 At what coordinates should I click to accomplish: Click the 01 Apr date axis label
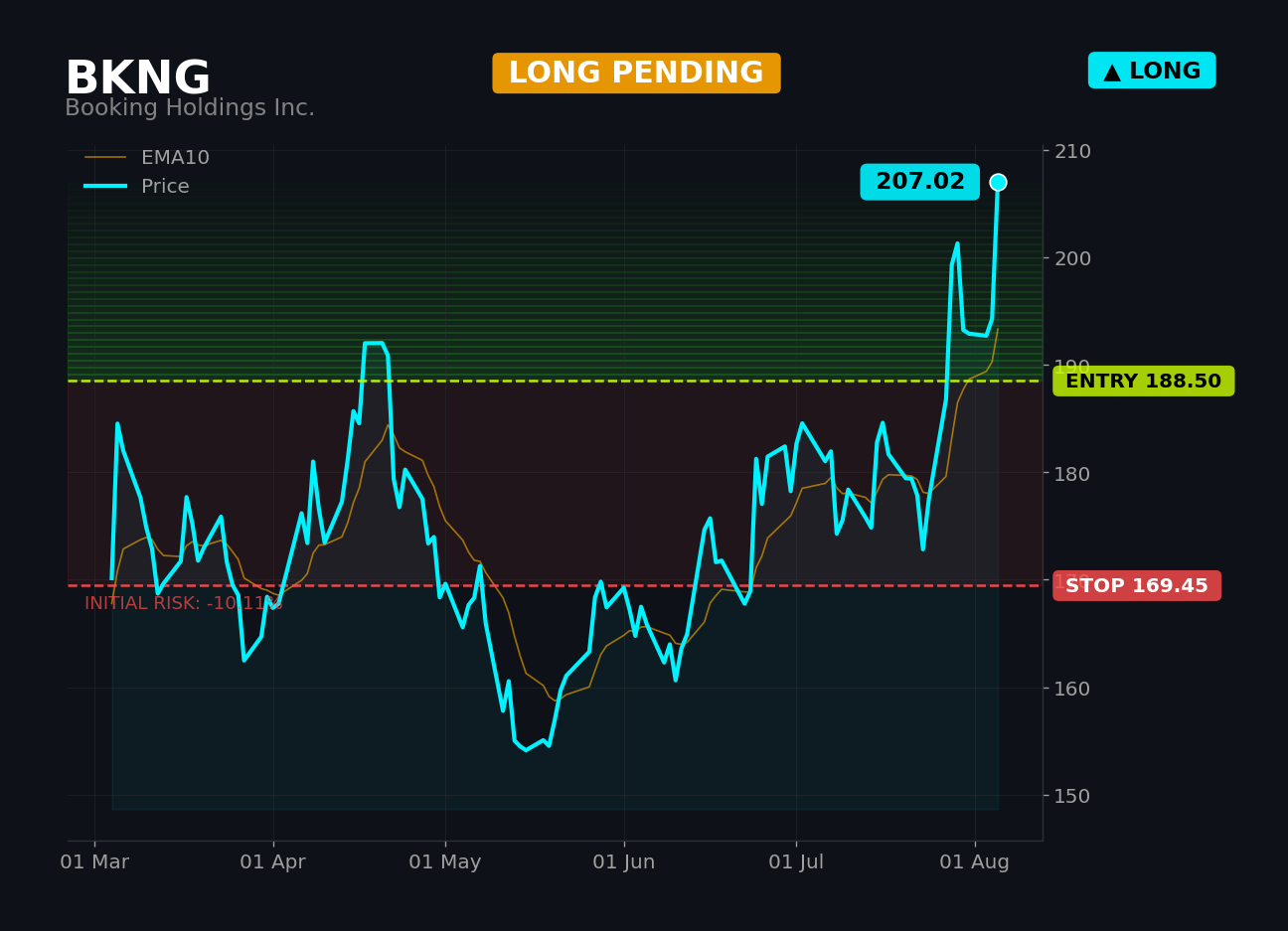click(272, 862)
